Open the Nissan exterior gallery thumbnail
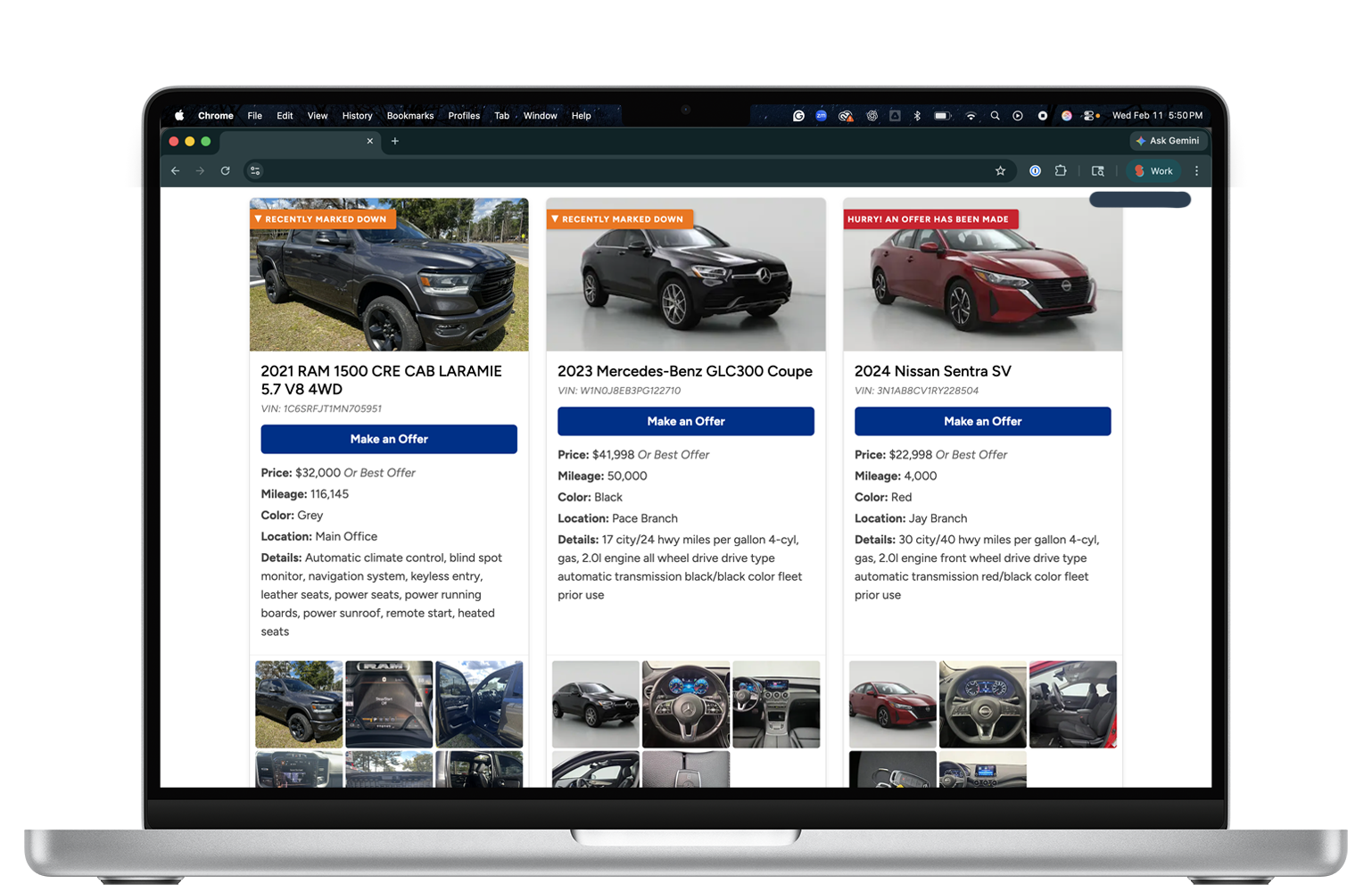Image resolution: width=1372 pixels, height=892 pixels. pyautogui.click(x=893, y=705)
